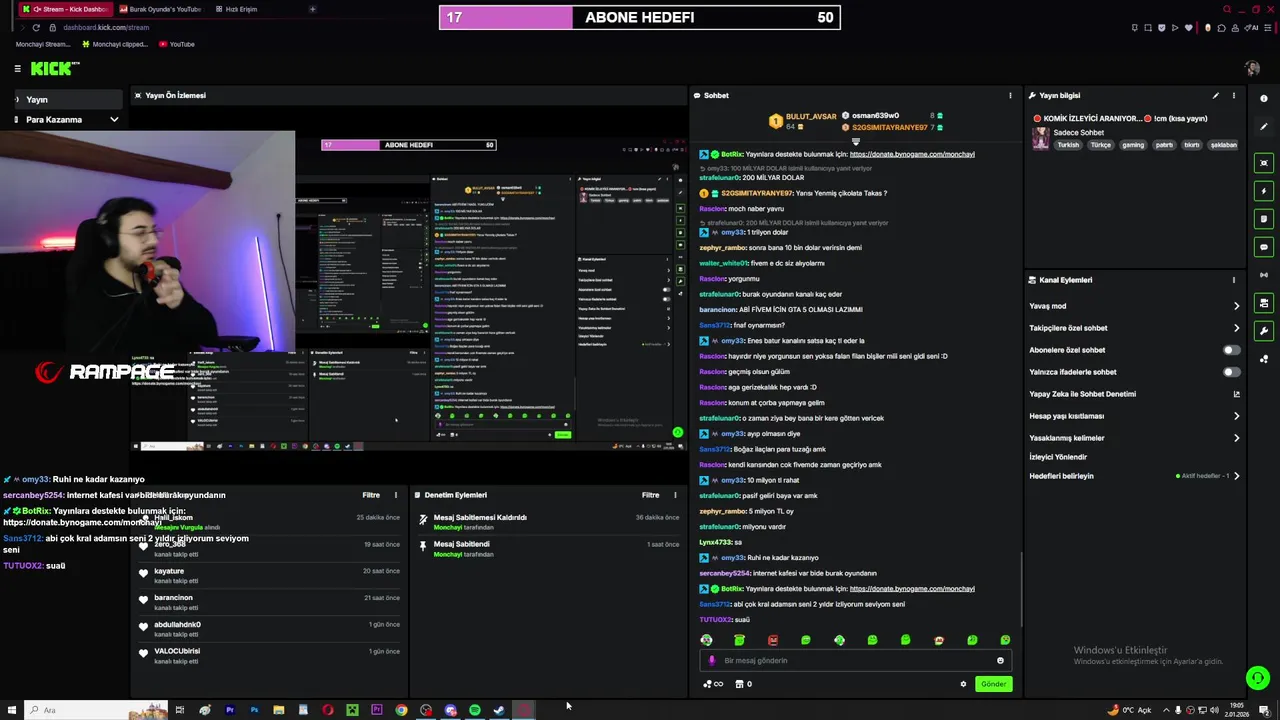The height and width of the screenshot is (720, 1280).
Task: Click the Windows taskbar search box
Action: pyautogui.click(x=96, y=710)
